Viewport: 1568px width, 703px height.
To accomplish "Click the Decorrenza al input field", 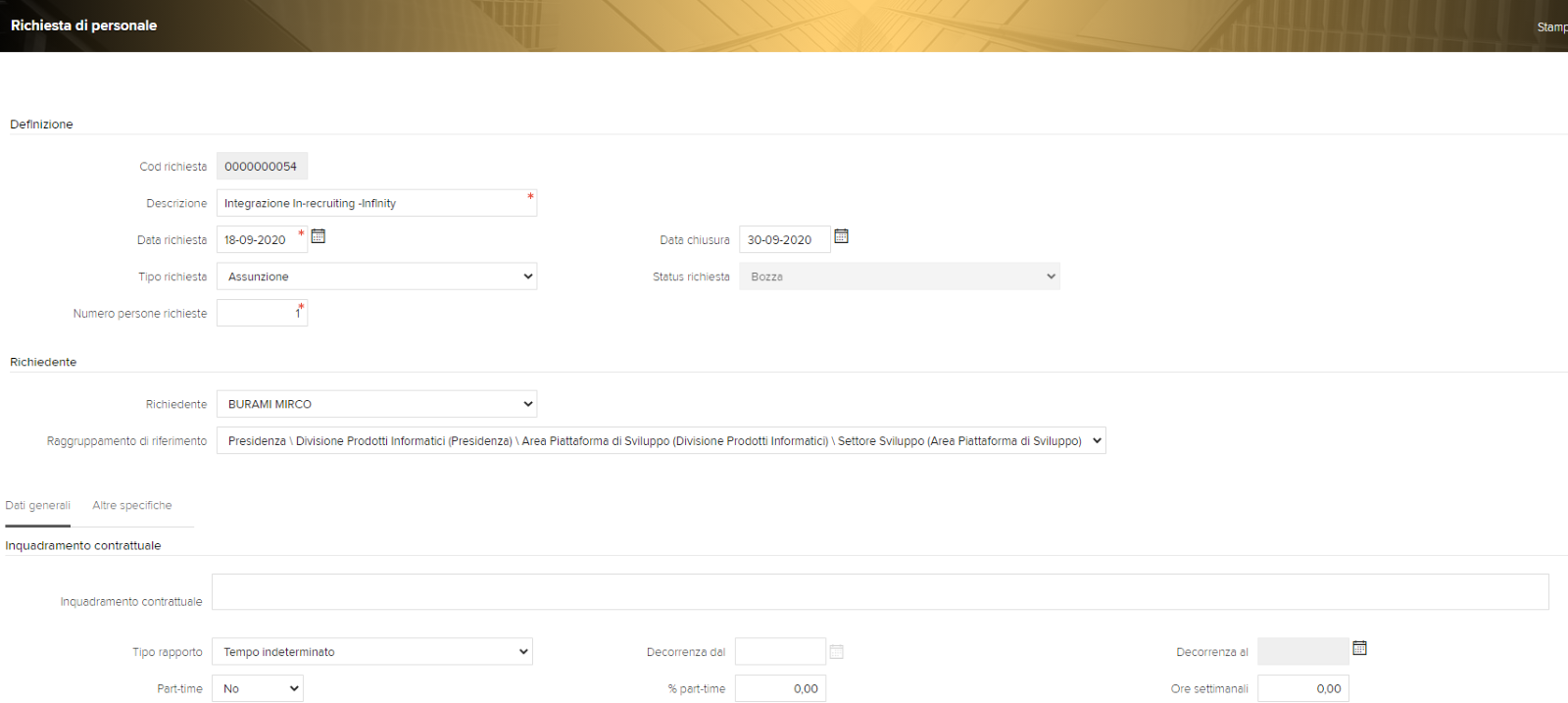I will pos(1303,652).
